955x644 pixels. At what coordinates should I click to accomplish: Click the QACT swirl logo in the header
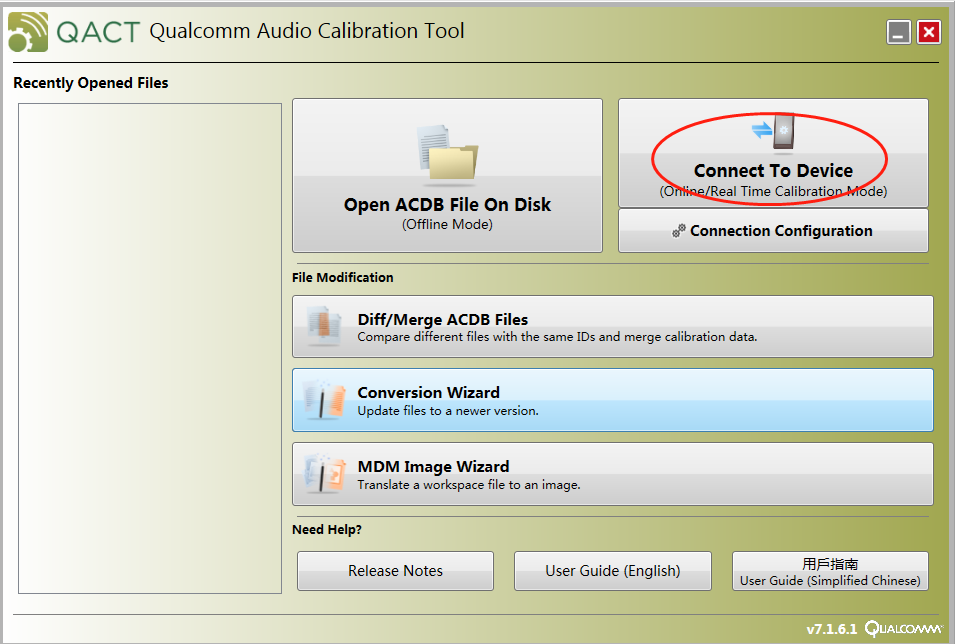(27, 29)
